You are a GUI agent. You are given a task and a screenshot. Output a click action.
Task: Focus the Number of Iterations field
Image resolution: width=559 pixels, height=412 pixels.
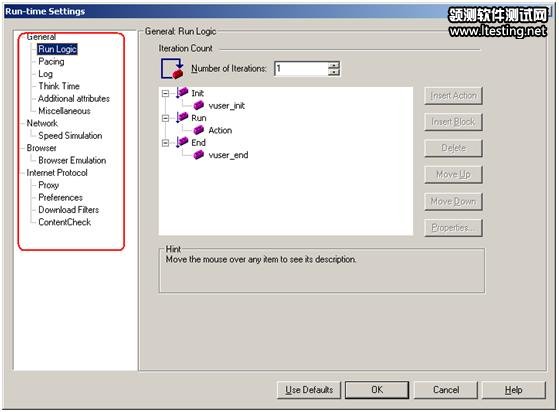301,68
